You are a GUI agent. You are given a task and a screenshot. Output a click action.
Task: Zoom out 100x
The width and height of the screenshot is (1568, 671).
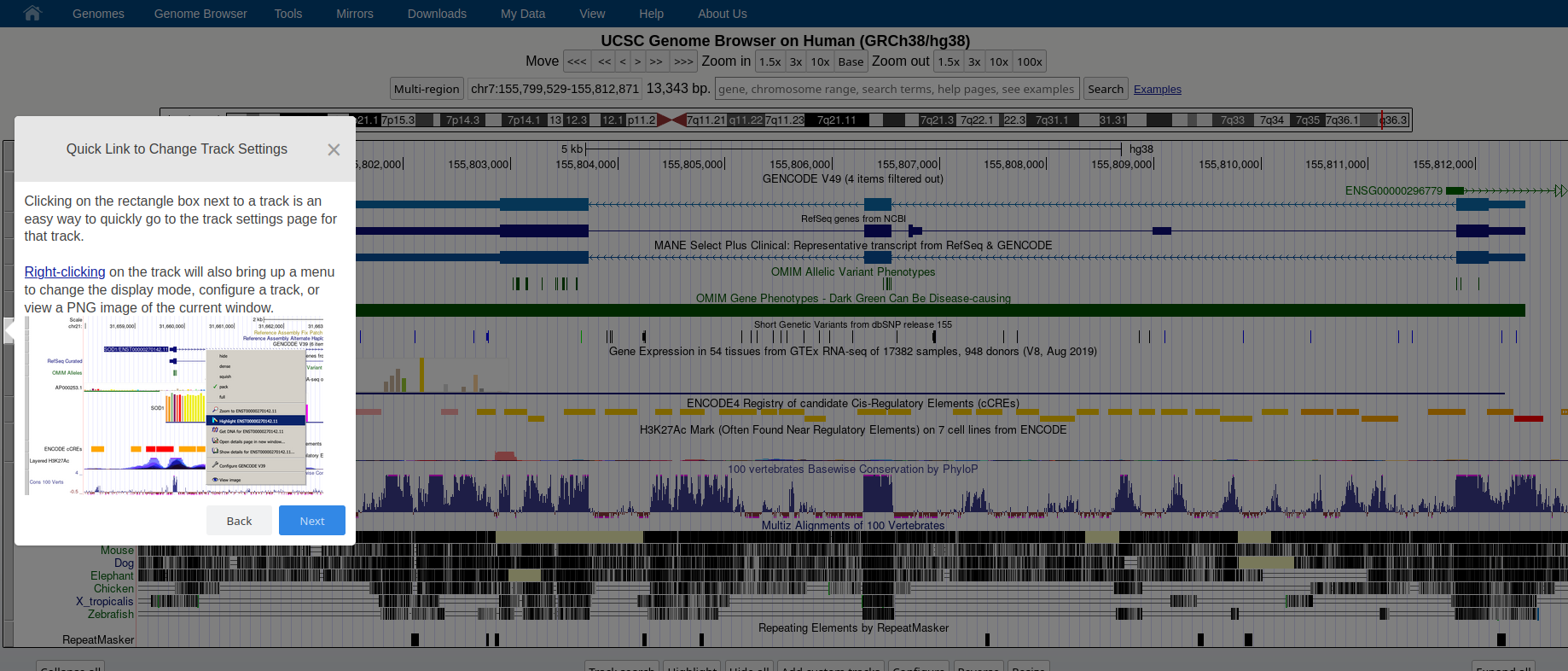1029,61
